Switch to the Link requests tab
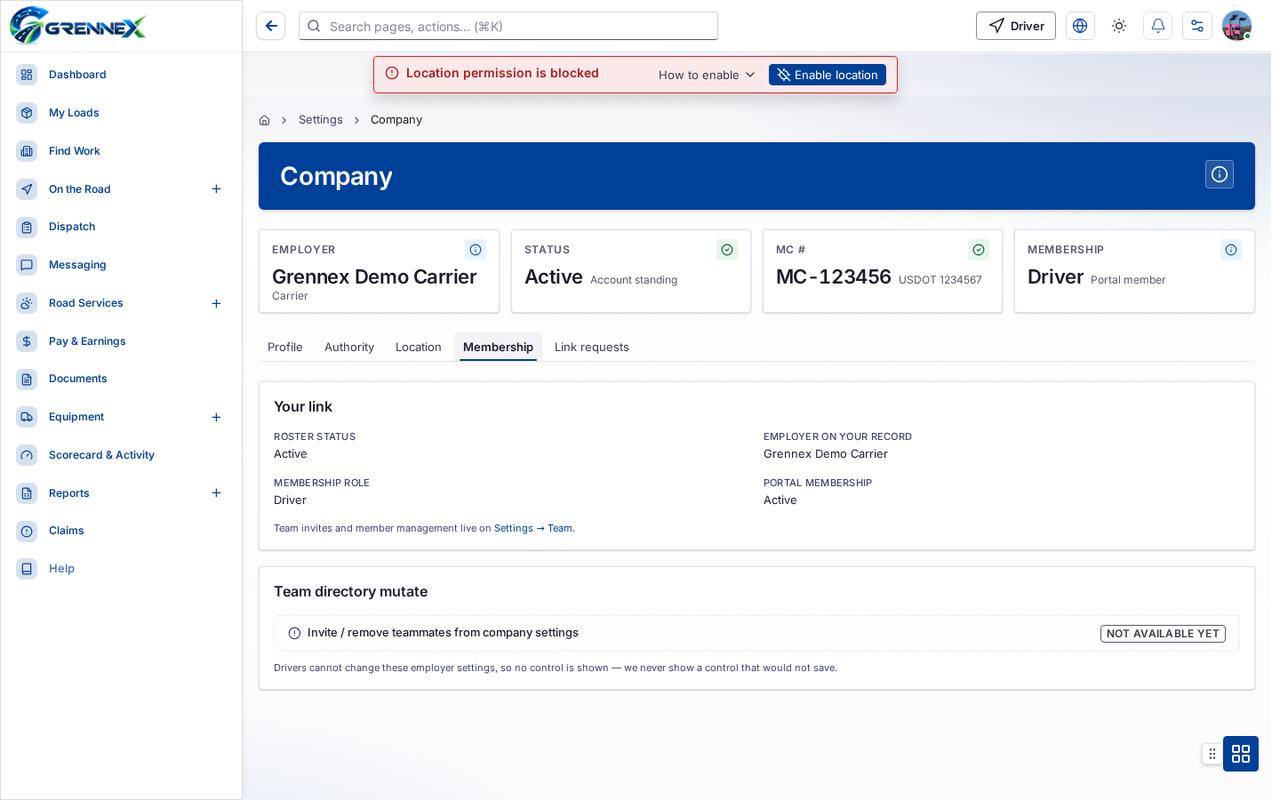Image resolution: width=1280 pixels, height=800 pixels. 592,347
